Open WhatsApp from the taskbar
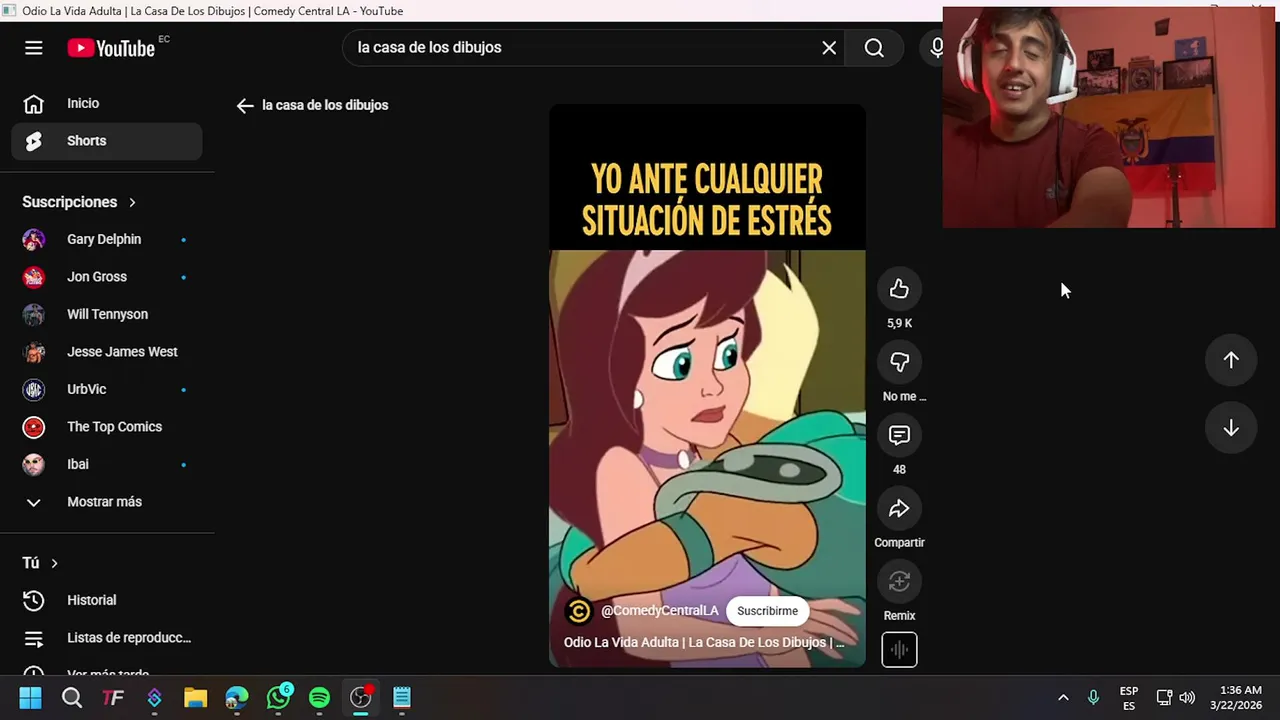Image resolution: width=1280 pixels, height=720 pixels. click(x=278, y=697)
